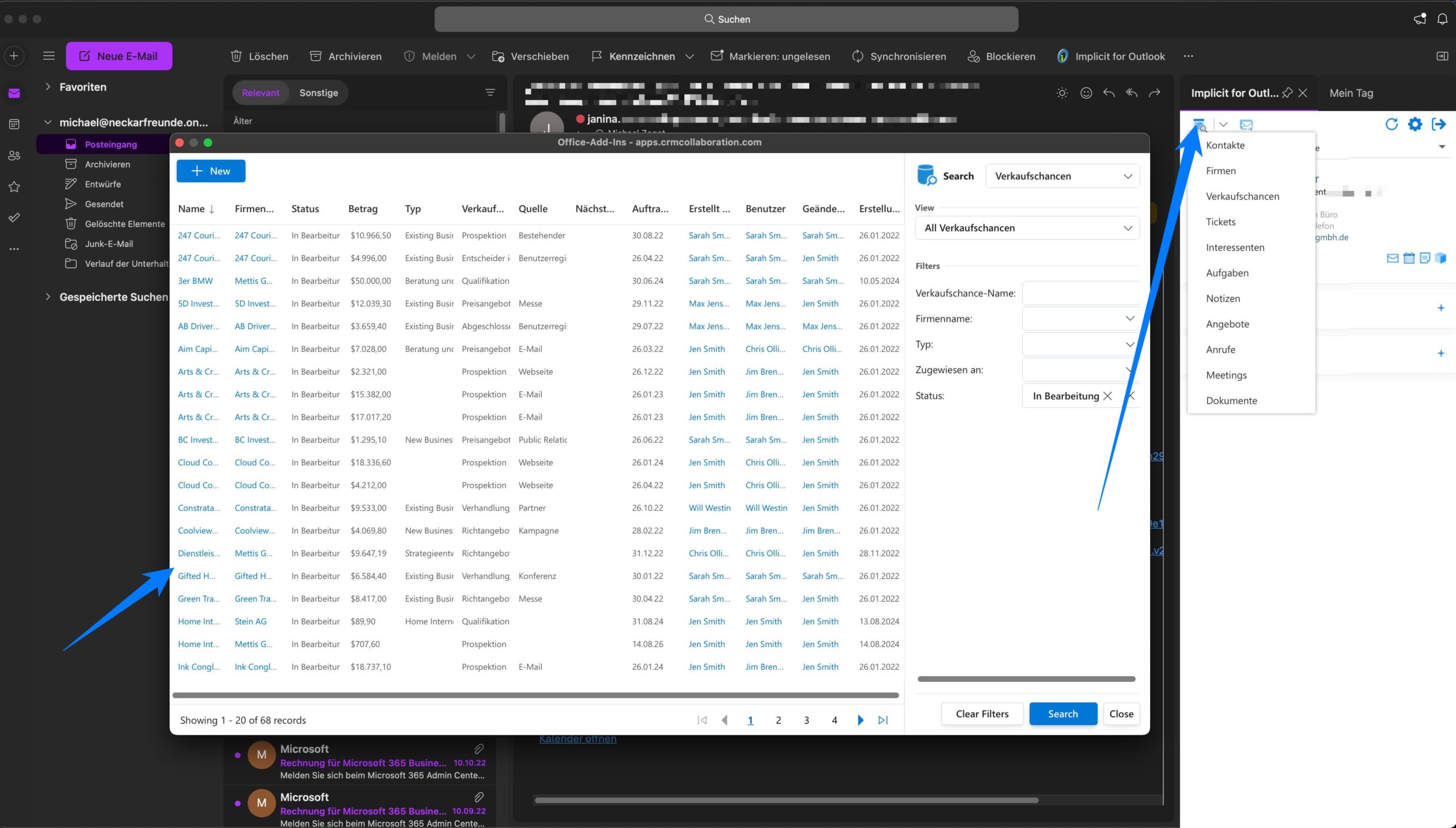This screenshot has height=828, width=1456.
Task: Go to results page 3
Action: 806,720
